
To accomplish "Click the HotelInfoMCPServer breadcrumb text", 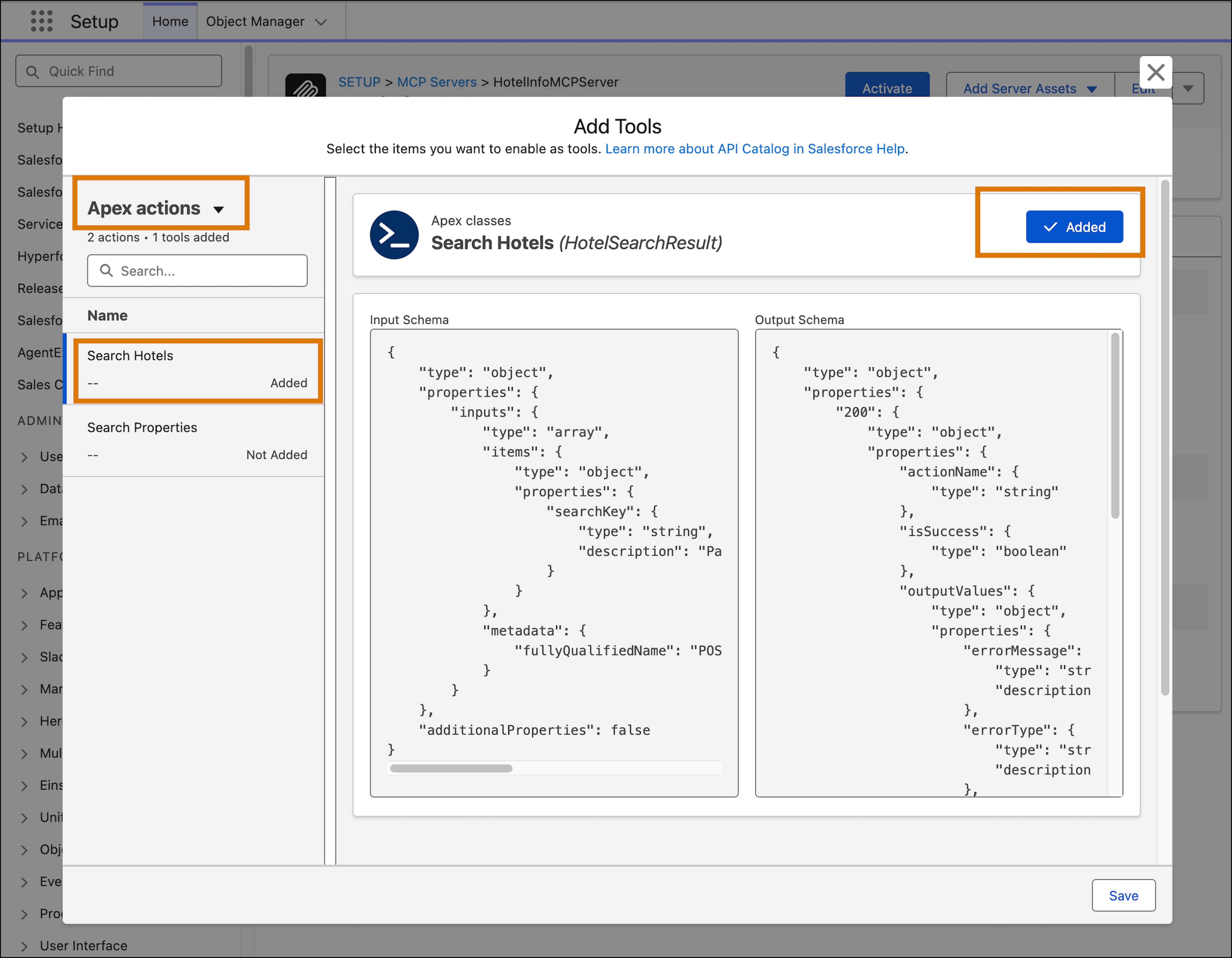I will (556, 82).
